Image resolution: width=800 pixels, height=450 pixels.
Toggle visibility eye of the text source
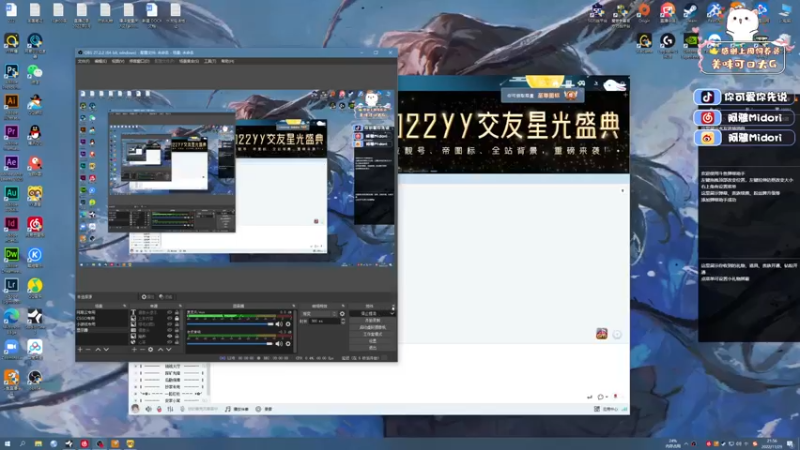(169, 312)
